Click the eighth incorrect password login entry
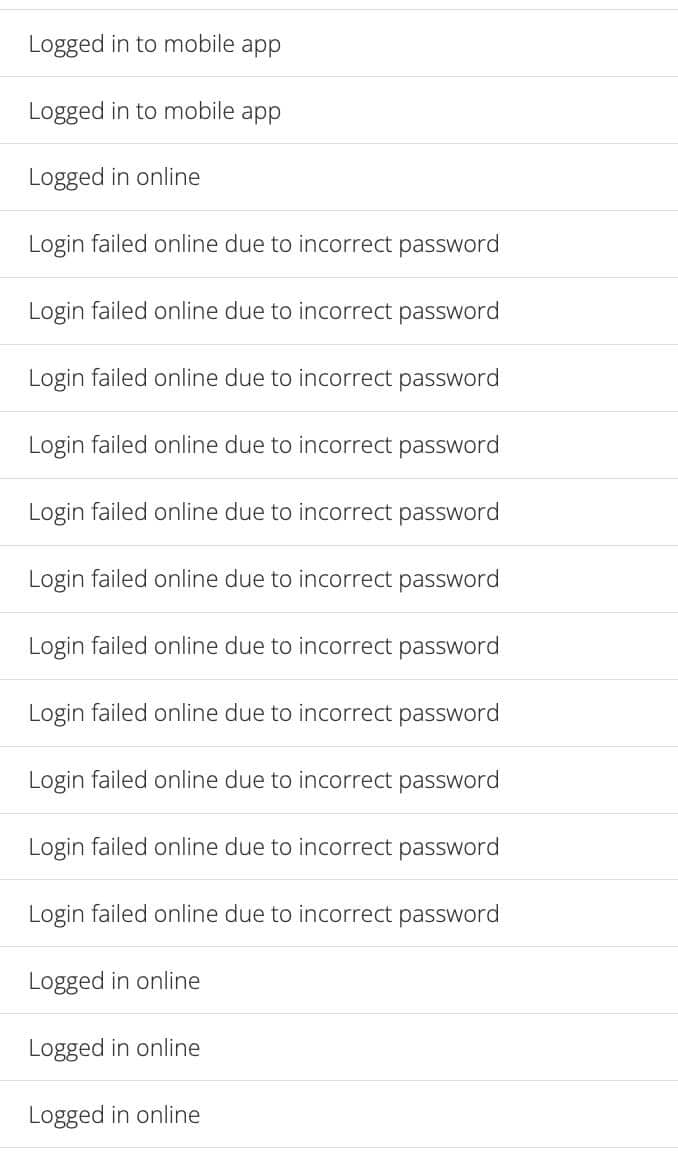The height and width of the screenshot is (1156, 678). coord(263,713)
